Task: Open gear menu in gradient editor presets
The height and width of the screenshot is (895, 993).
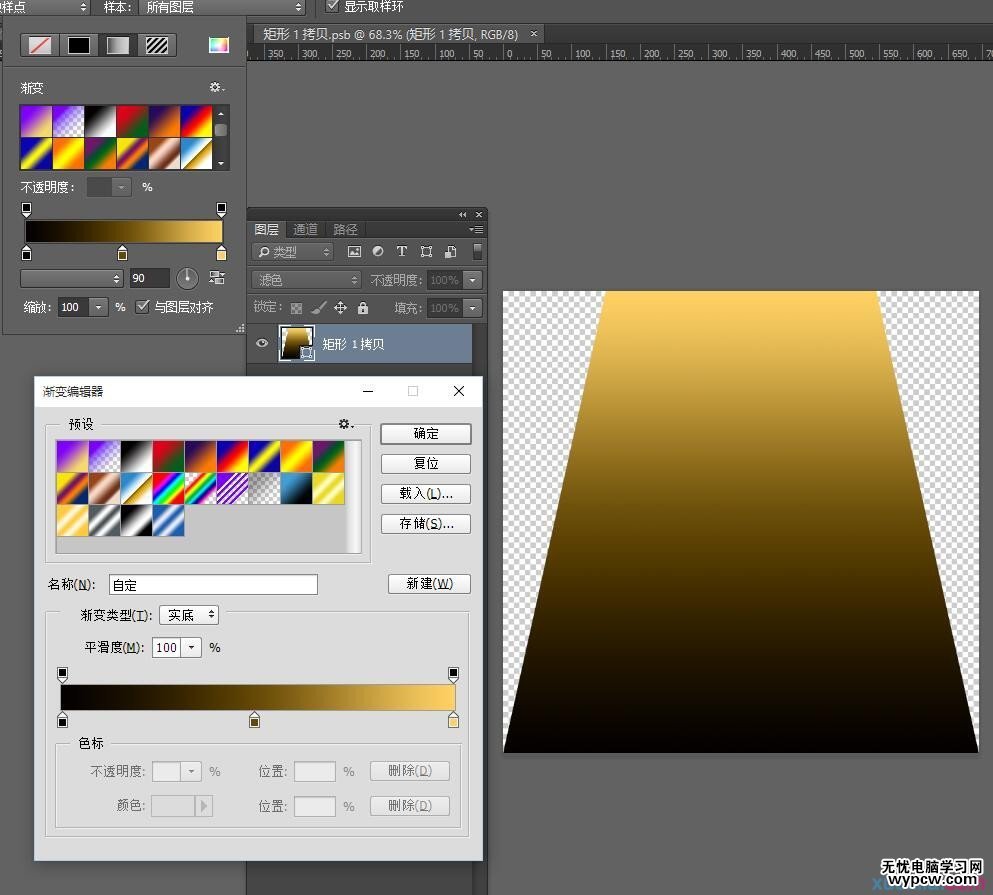Action: pos(346,424)
